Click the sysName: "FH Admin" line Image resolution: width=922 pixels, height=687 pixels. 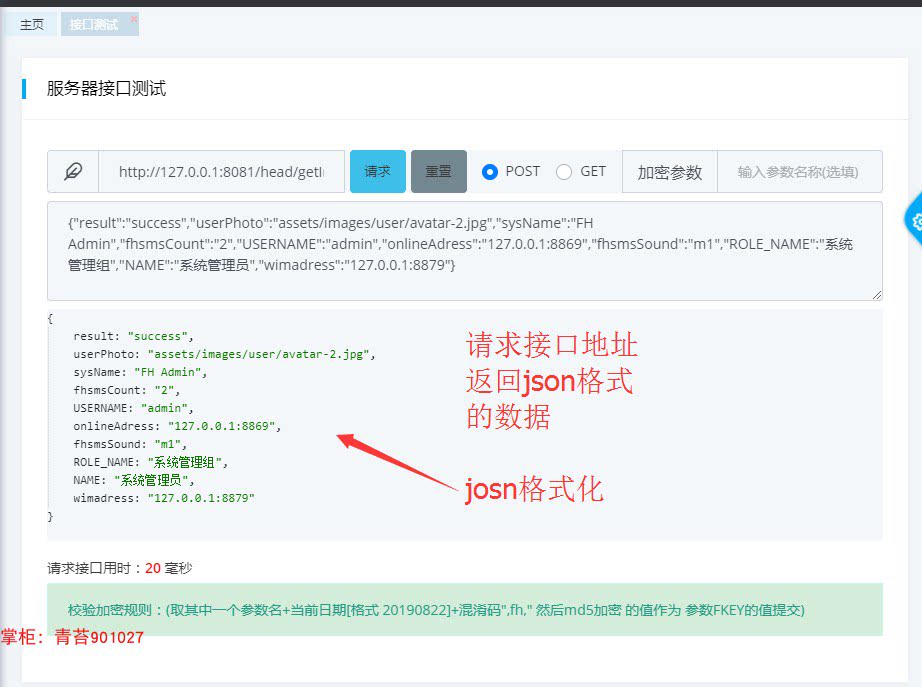point(140,372)
